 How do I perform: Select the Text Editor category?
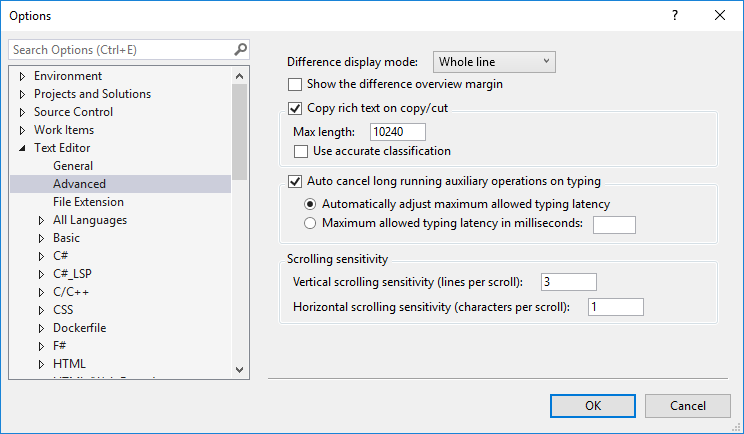click(62, 148)
